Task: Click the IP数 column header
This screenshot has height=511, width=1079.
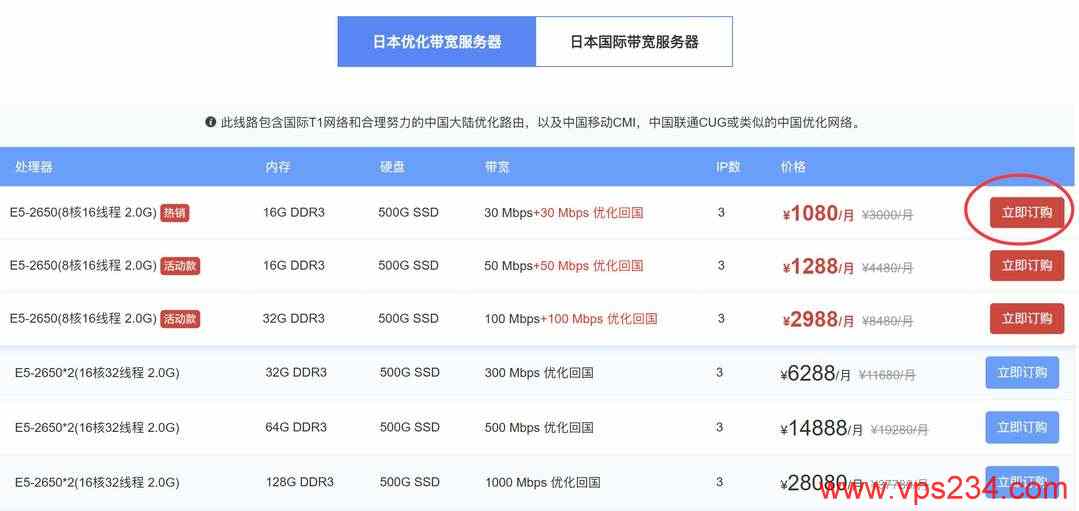Action: click(x=728, y=167)
